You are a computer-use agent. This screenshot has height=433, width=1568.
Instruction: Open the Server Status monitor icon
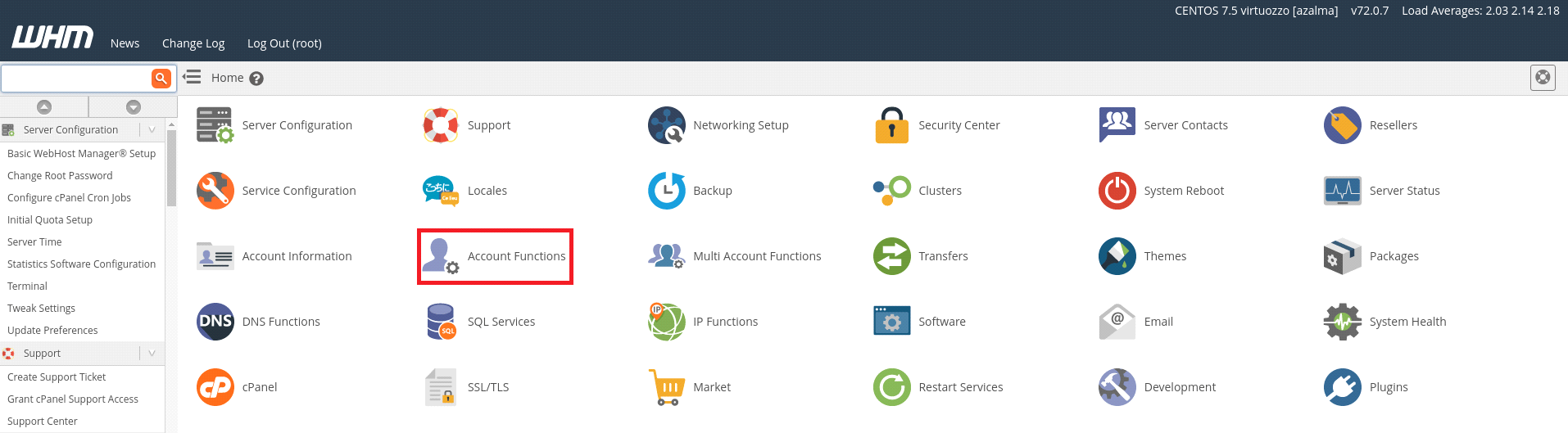1343,191
